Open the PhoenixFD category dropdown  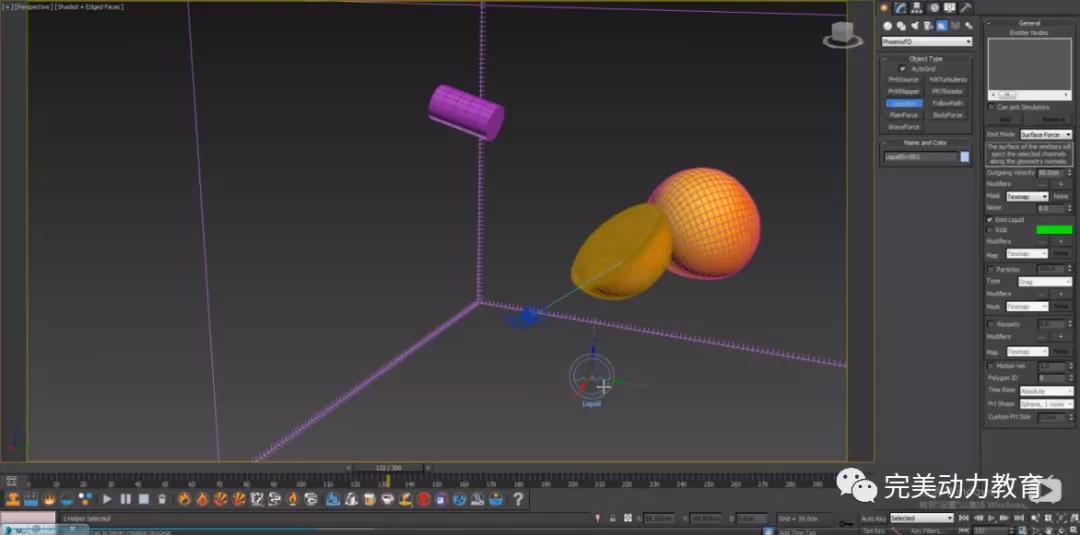(926, 42)
